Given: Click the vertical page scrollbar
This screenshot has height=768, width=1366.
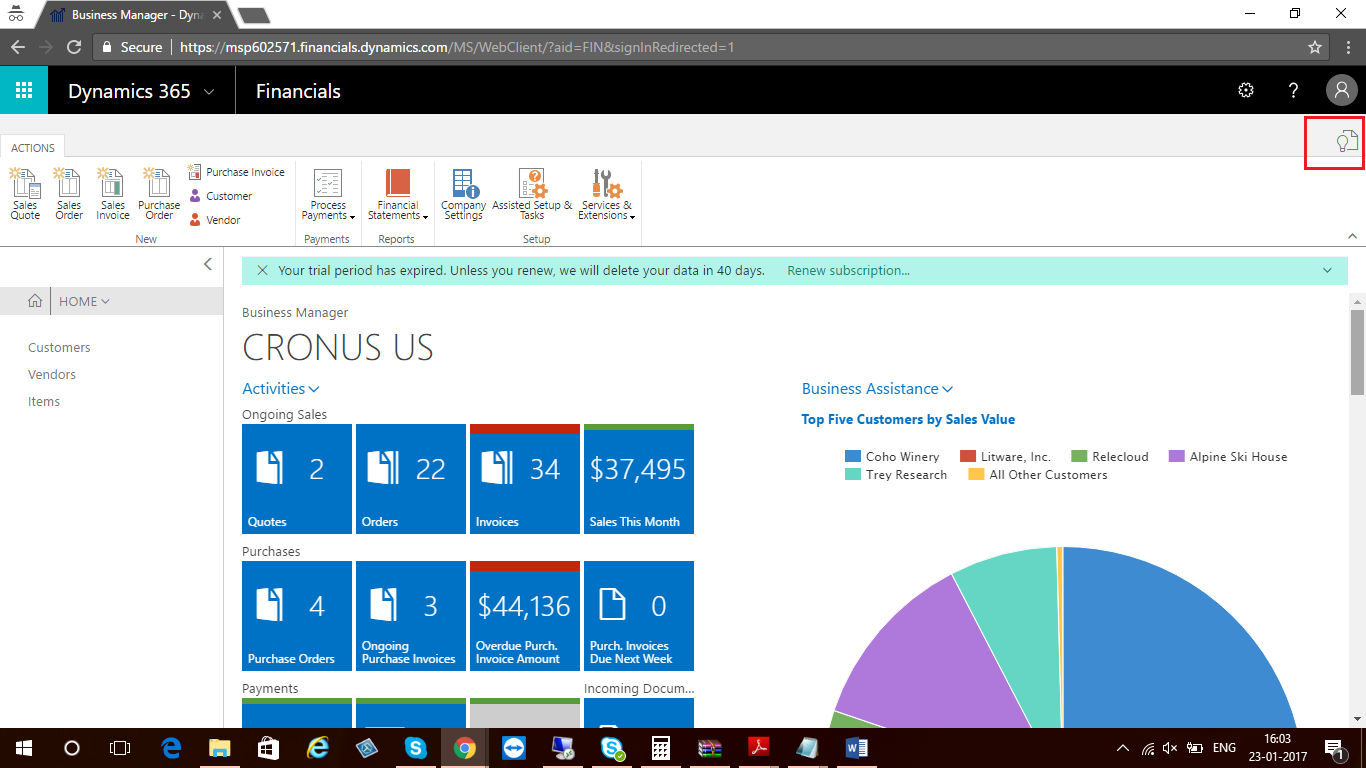Looking at the screenshot, I should pos(1357,352).
